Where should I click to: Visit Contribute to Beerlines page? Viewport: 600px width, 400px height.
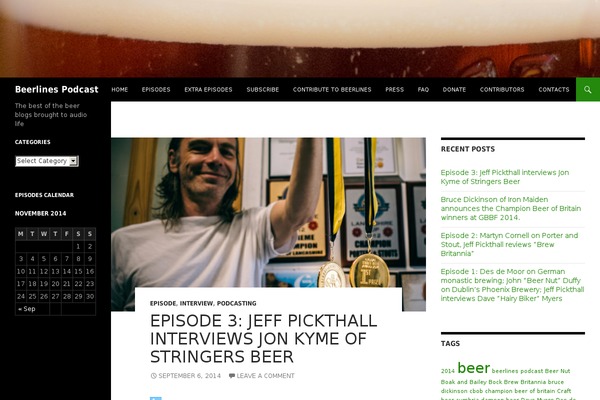332,90
